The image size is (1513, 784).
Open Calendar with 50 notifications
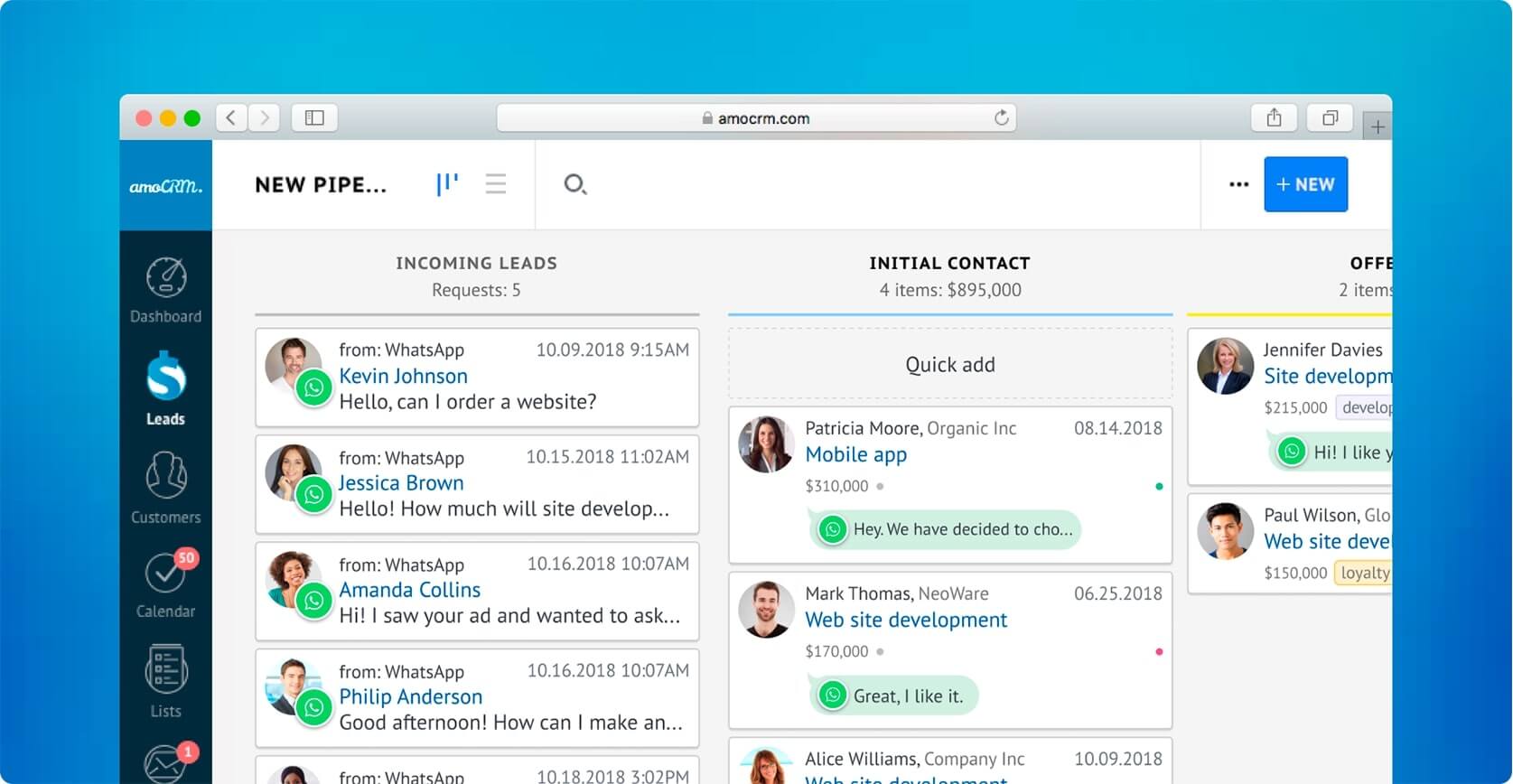pyautogui.click(x=165, y=584)
